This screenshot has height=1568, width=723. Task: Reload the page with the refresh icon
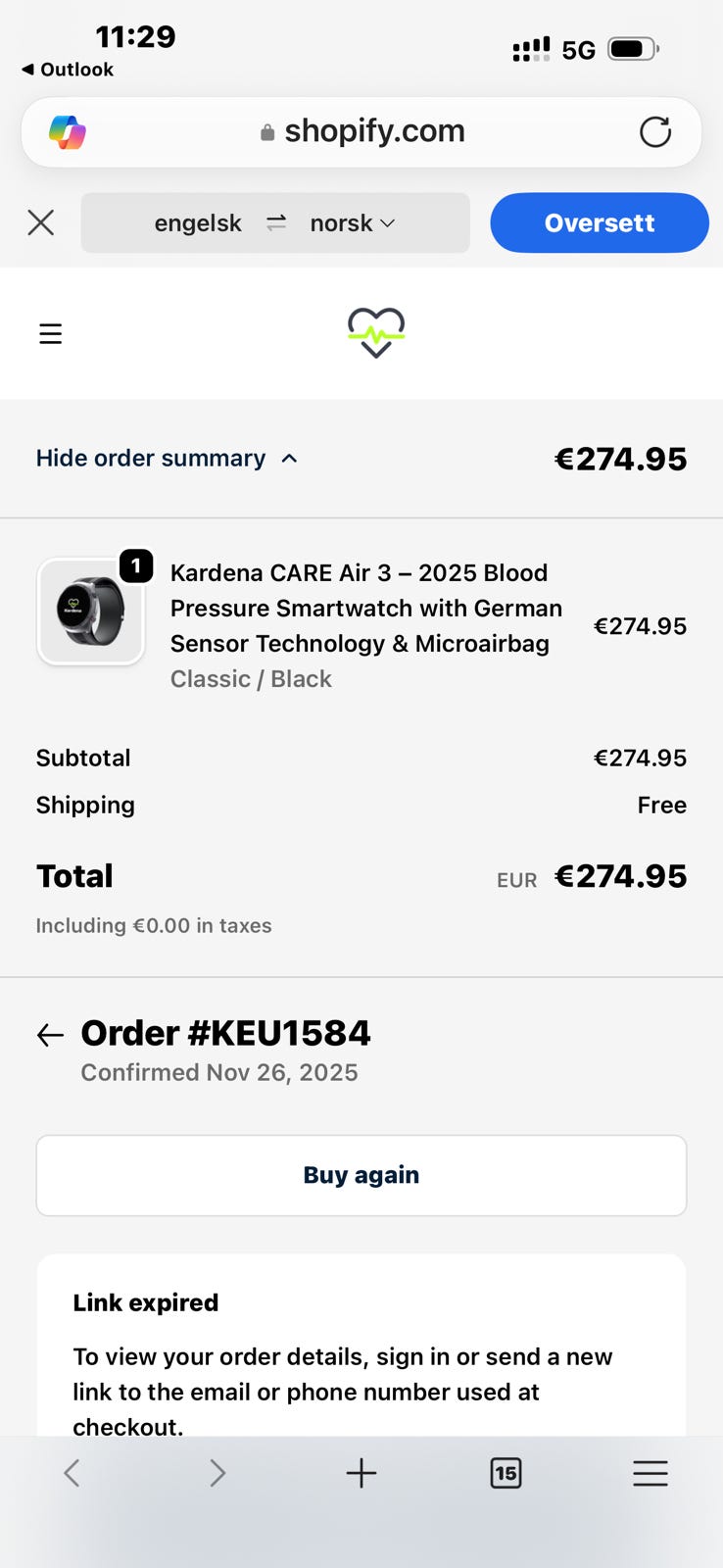pyautogui.click(x=654, y=131)
